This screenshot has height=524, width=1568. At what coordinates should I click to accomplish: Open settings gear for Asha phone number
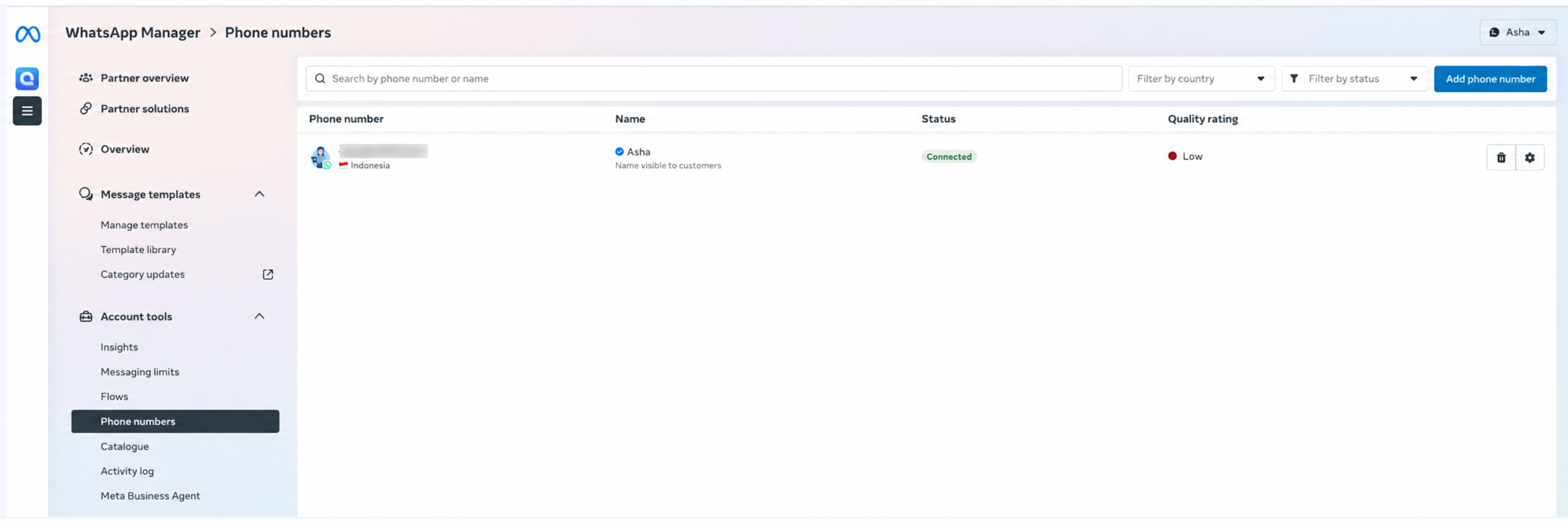tap(1530, 158)
